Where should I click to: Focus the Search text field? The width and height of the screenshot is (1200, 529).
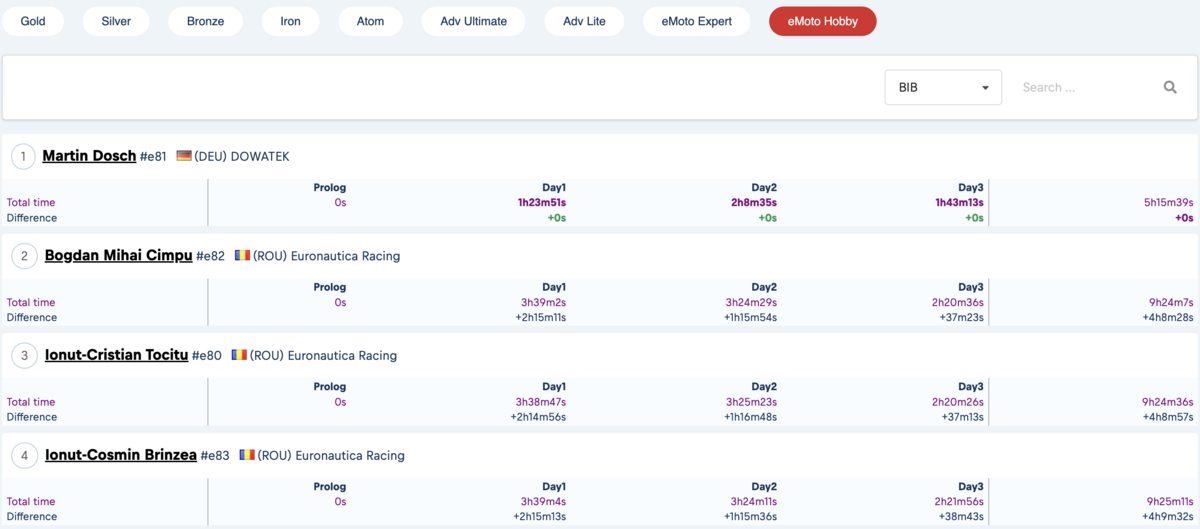click(1085, 87)
